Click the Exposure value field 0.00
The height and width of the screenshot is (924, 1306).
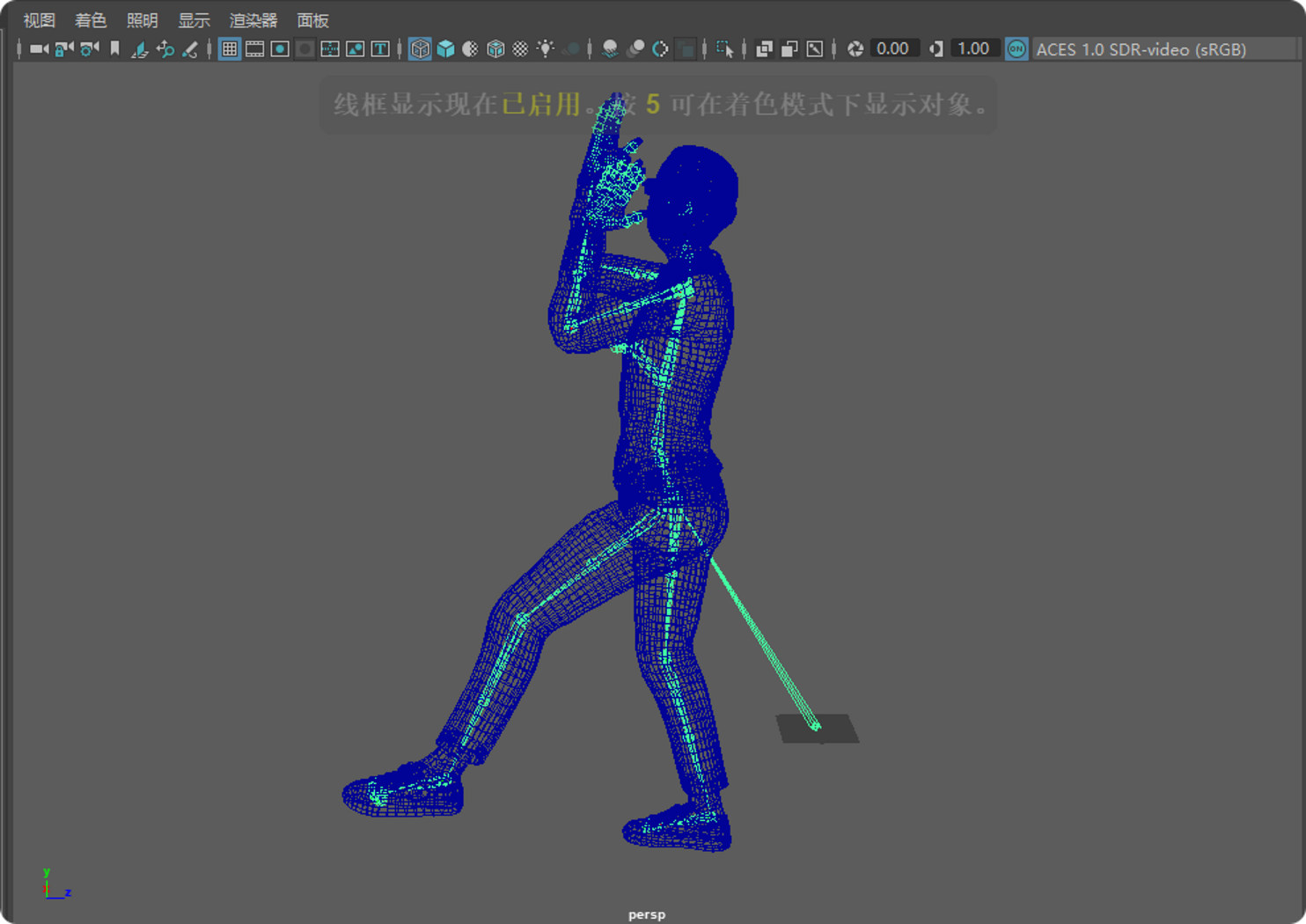click(x=893, y=48)
